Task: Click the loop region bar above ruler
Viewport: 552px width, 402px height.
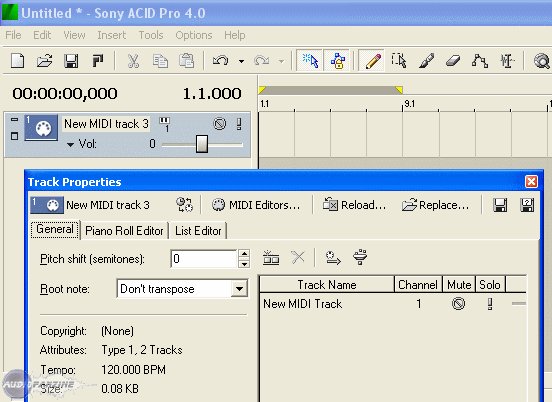Action: point(330,90)
